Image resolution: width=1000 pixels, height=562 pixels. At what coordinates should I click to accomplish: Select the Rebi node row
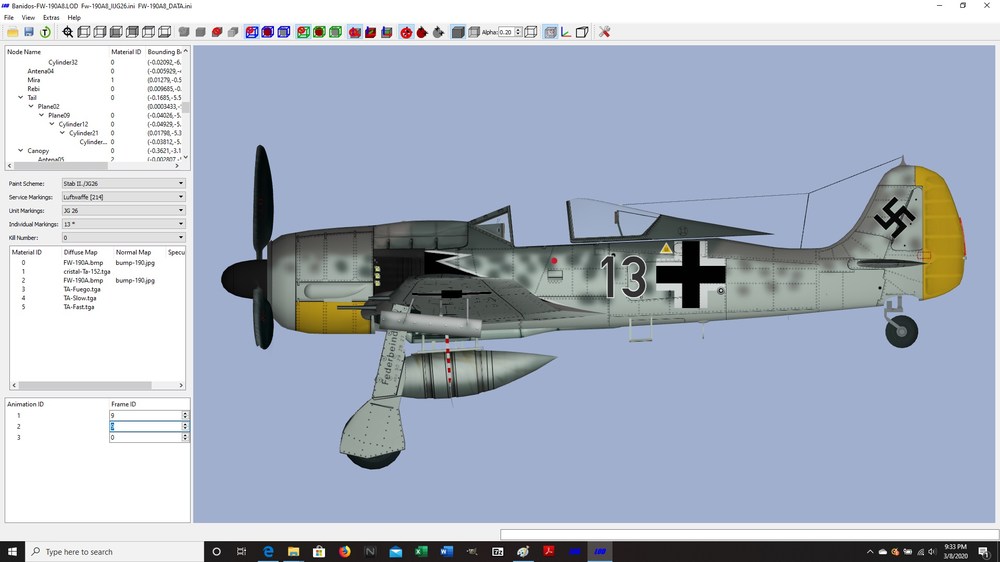point(94,89)
